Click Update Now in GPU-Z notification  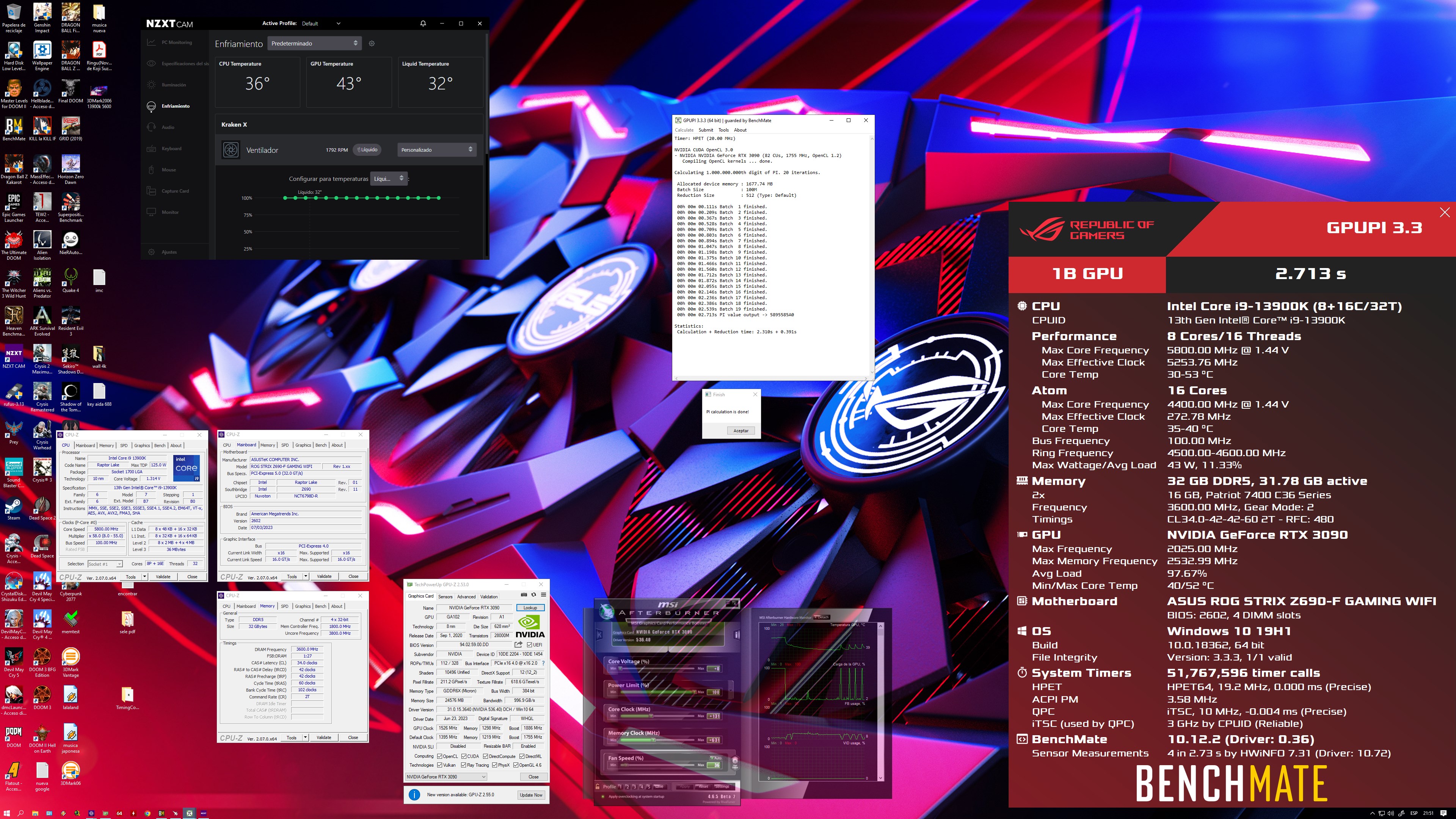click(531, 795)
